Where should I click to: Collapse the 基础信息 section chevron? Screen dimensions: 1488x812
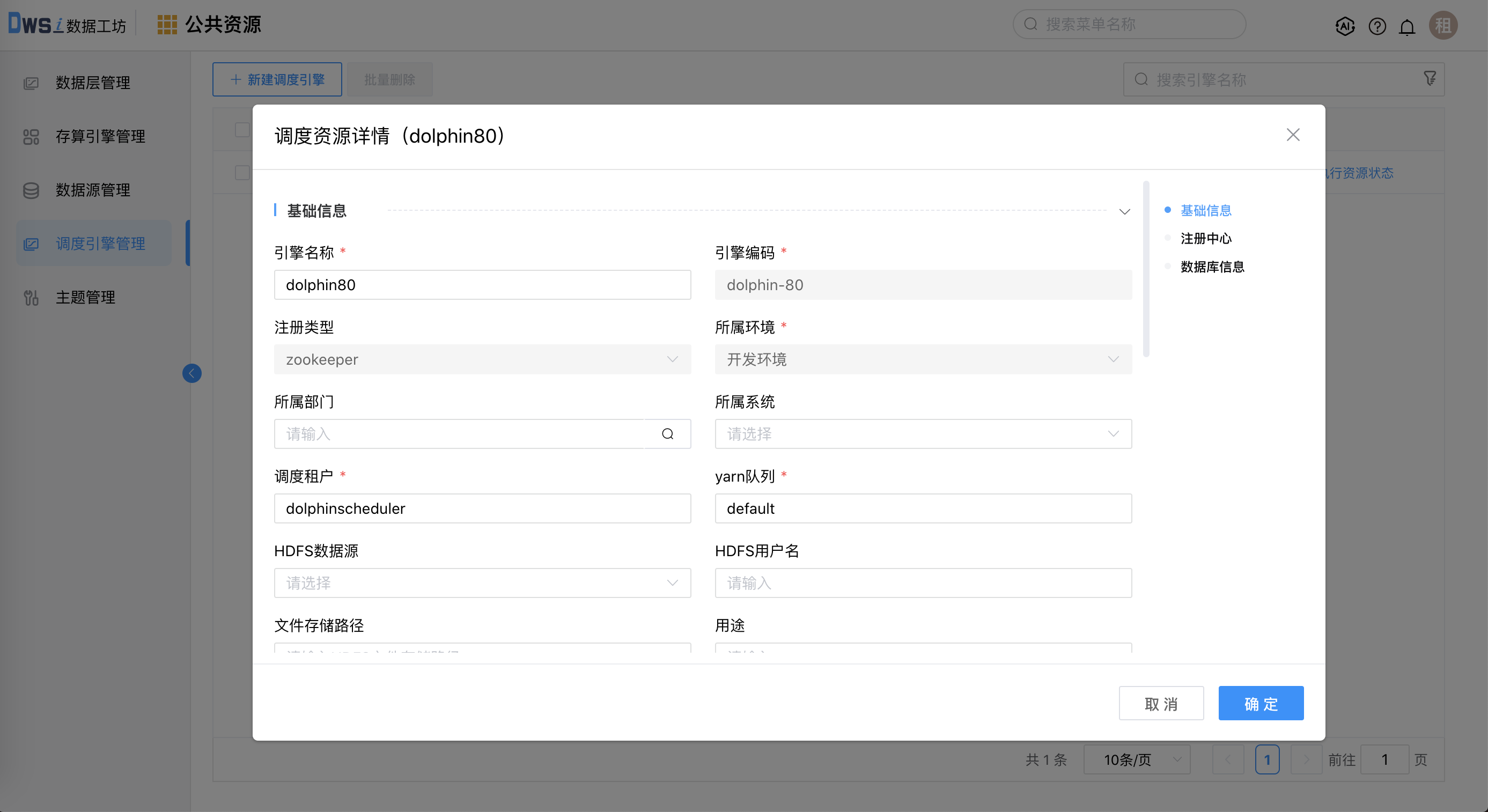[x=1124, y=211]
